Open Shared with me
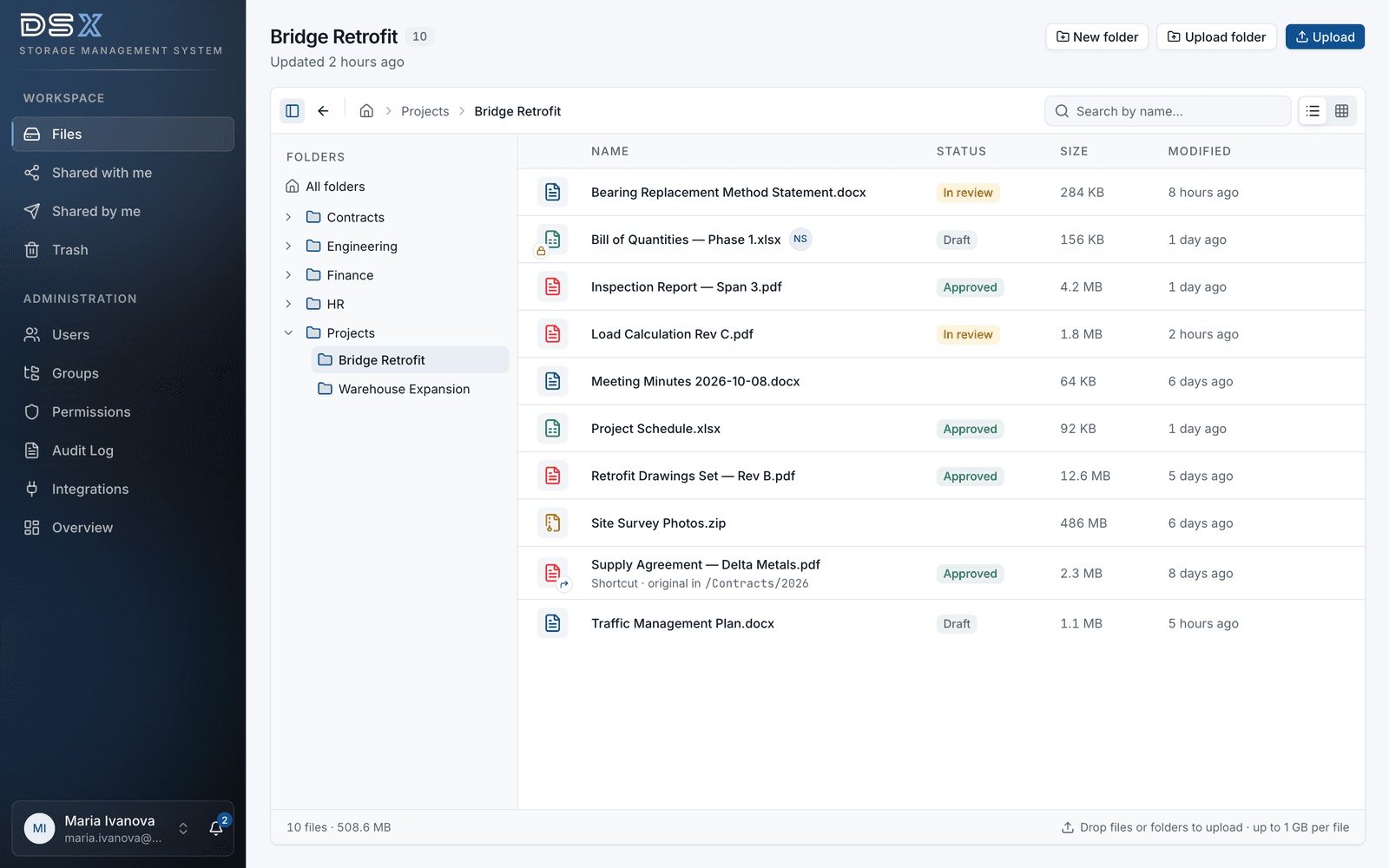The image size is (1389, 868). click(x=122, y=173)
